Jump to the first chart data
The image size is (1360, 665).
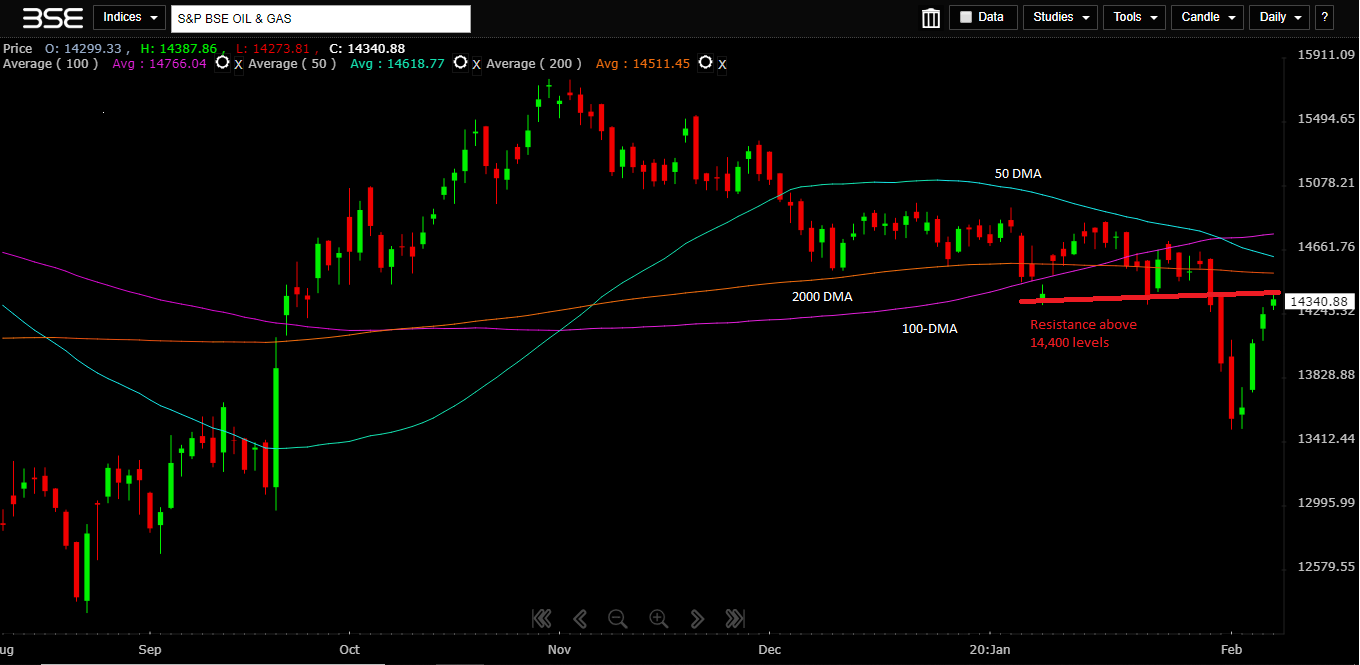pyautogui.click(x=542, y=618)
